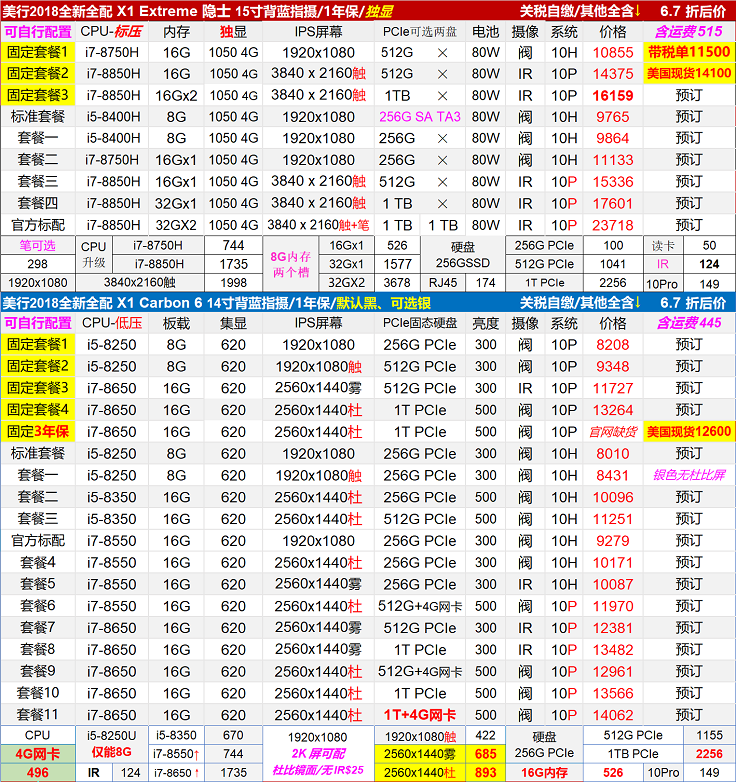Click the 杜比镜面/无IR$25 note cell
Viewport: 736px width, 782px height.
(x=324, y=772)
